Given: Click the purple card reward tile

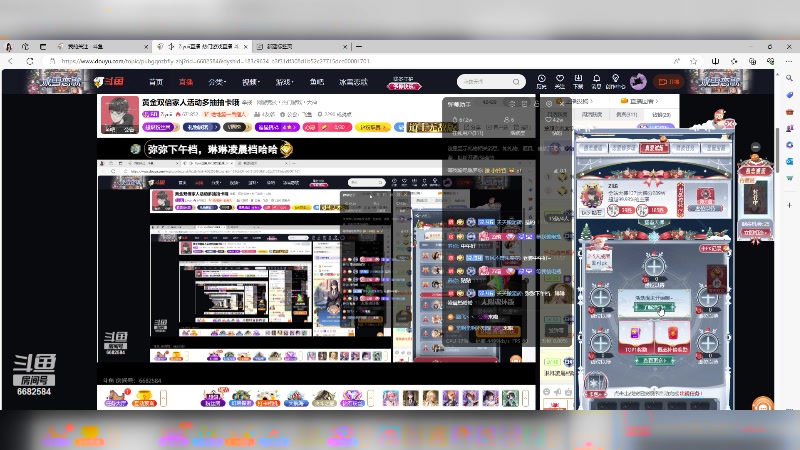Looking at the screenshot, I should (636, 338).
